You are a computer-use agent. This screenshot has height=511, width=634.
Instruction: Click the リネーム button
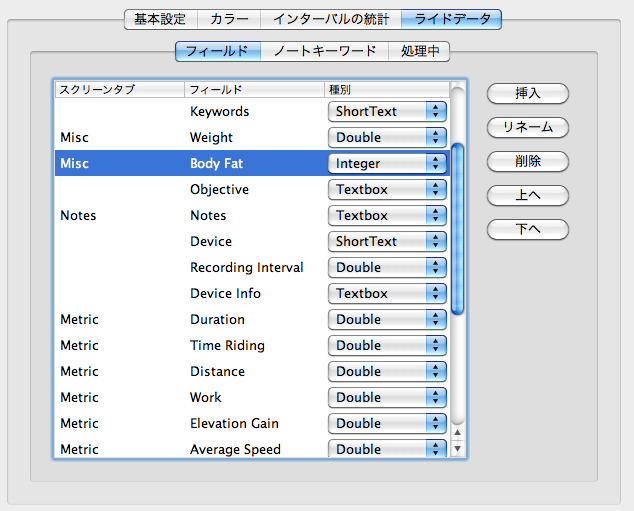coord(528,127)
